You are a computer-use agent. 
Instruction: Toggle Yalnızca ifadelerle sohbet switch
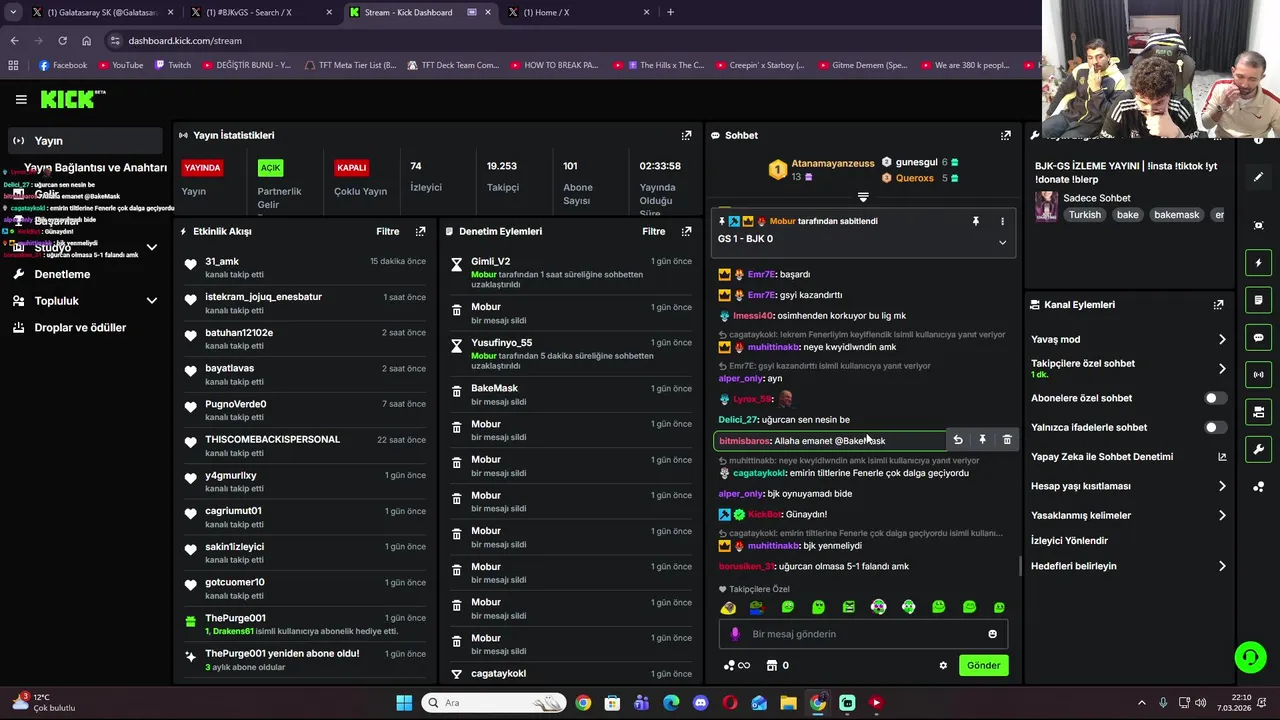(1215, 427)
